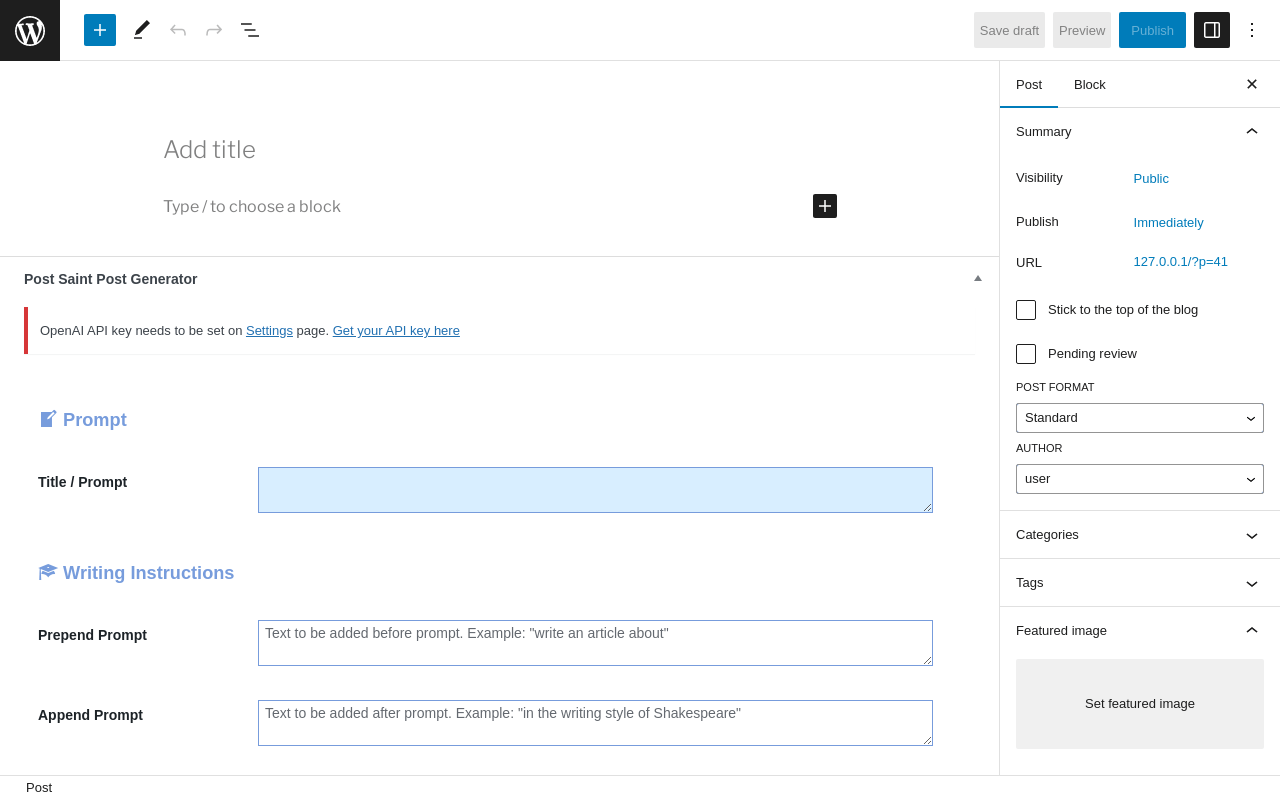
Task: Close the settings sidebar with X
Action: pos(1252,84)
